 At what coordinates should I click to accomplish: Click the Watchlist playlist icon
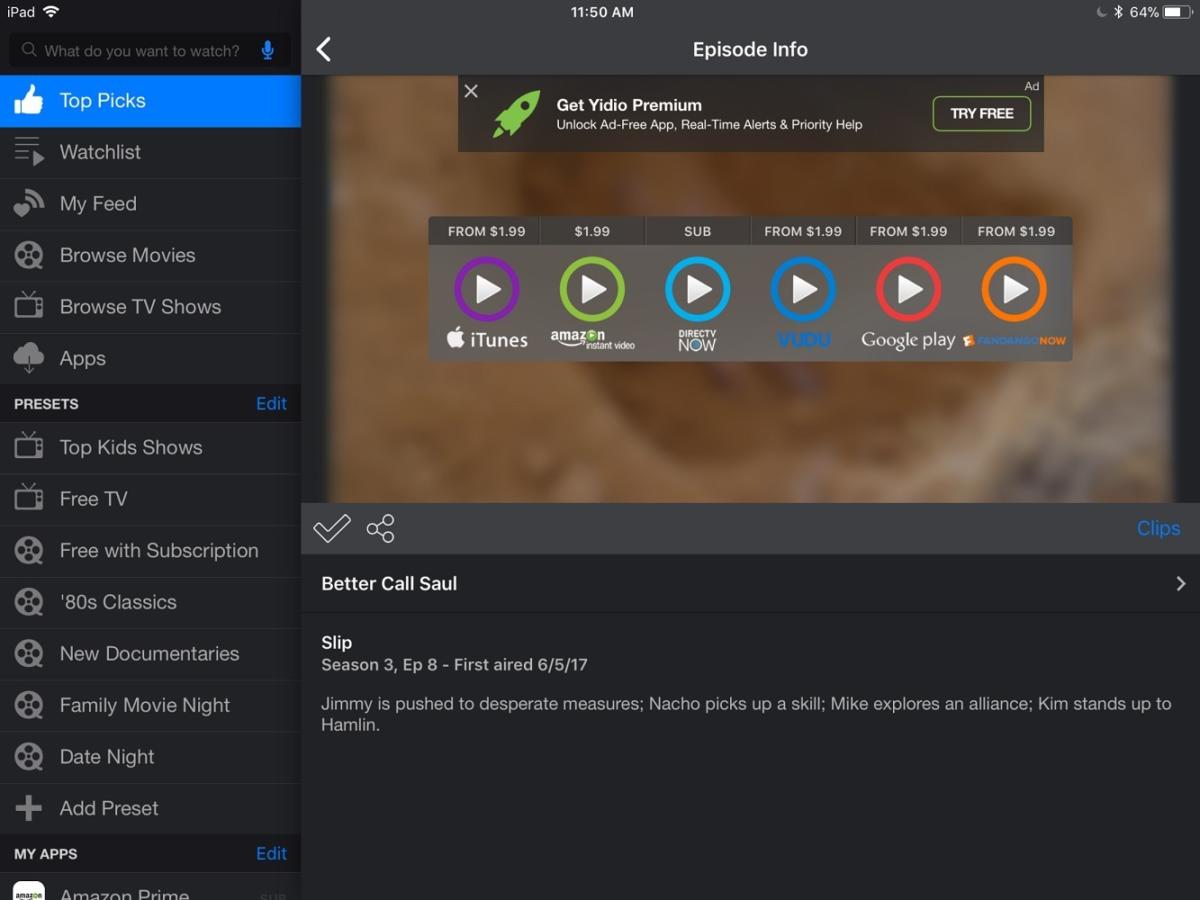pyautogui.click(x=29, y=152)
